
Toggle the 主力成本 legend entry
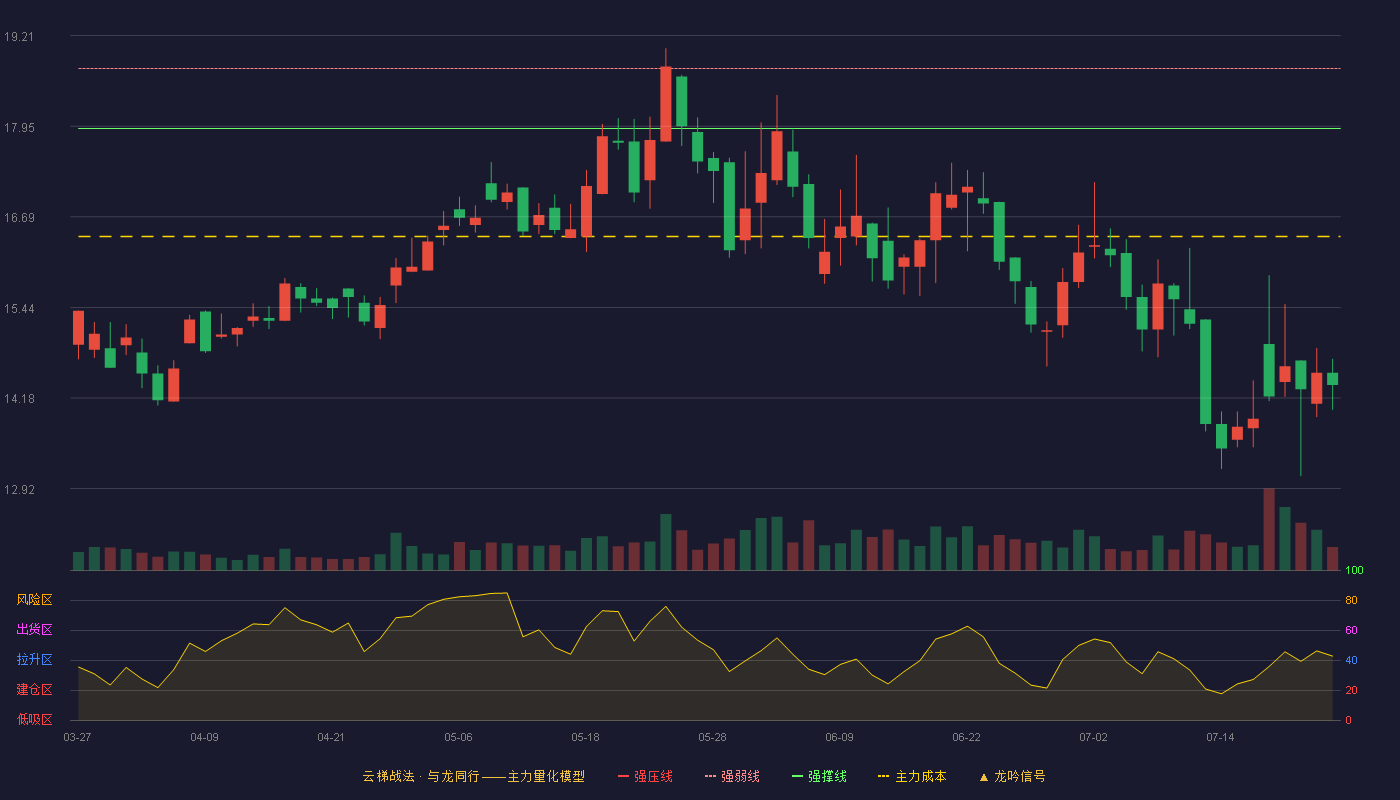[911, 776]
